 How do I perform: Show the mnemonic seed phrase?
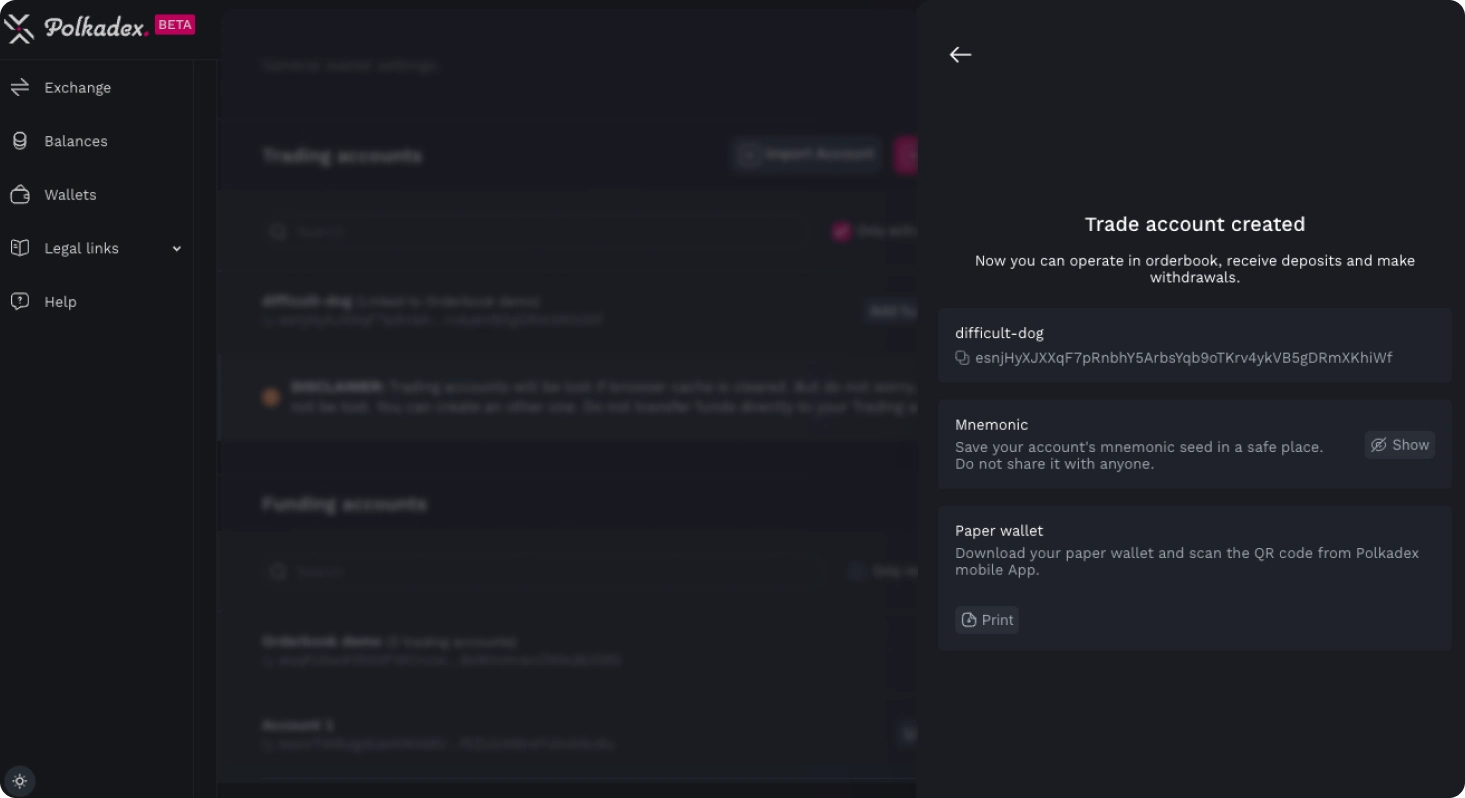[x=1399, y=445]
